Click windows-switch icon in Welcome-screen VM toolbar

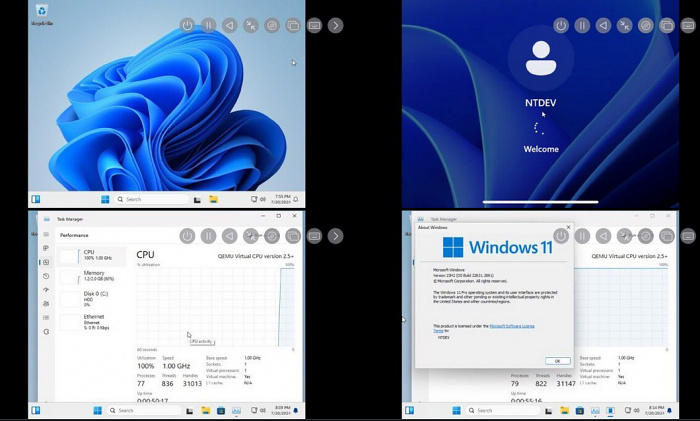667,25
